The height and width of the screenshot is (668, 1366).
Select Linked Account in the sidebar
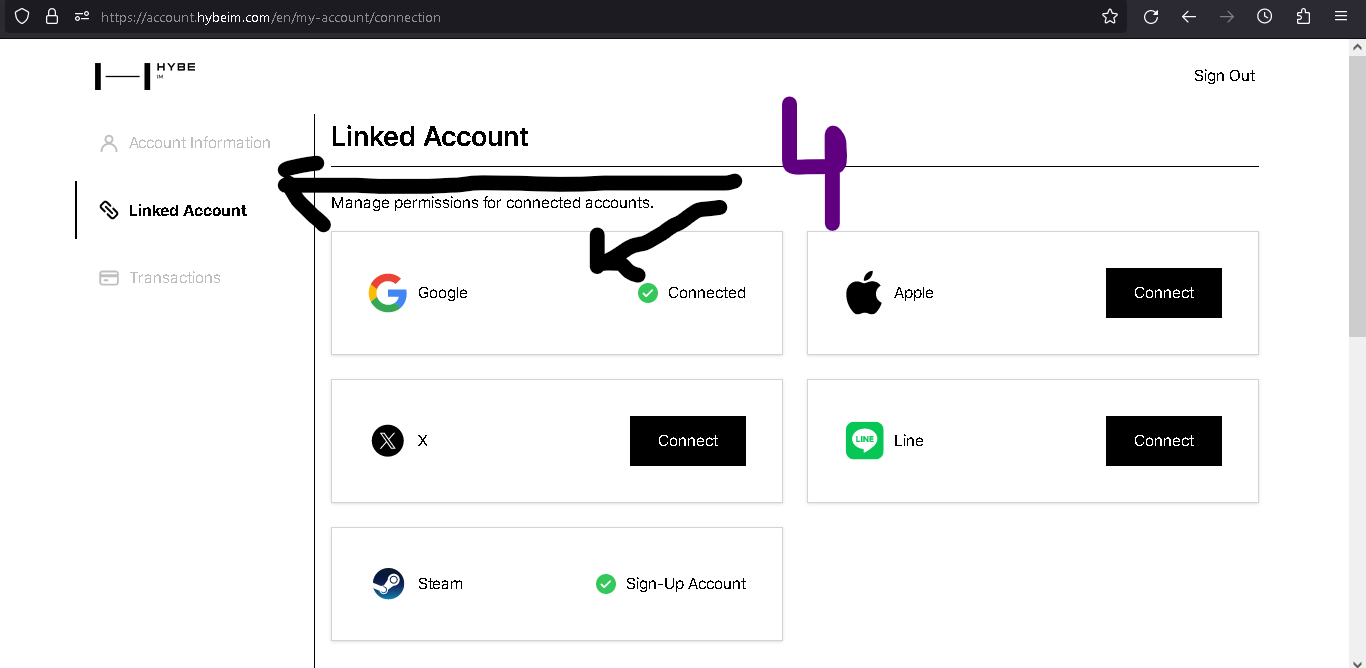tap(187, 211)
